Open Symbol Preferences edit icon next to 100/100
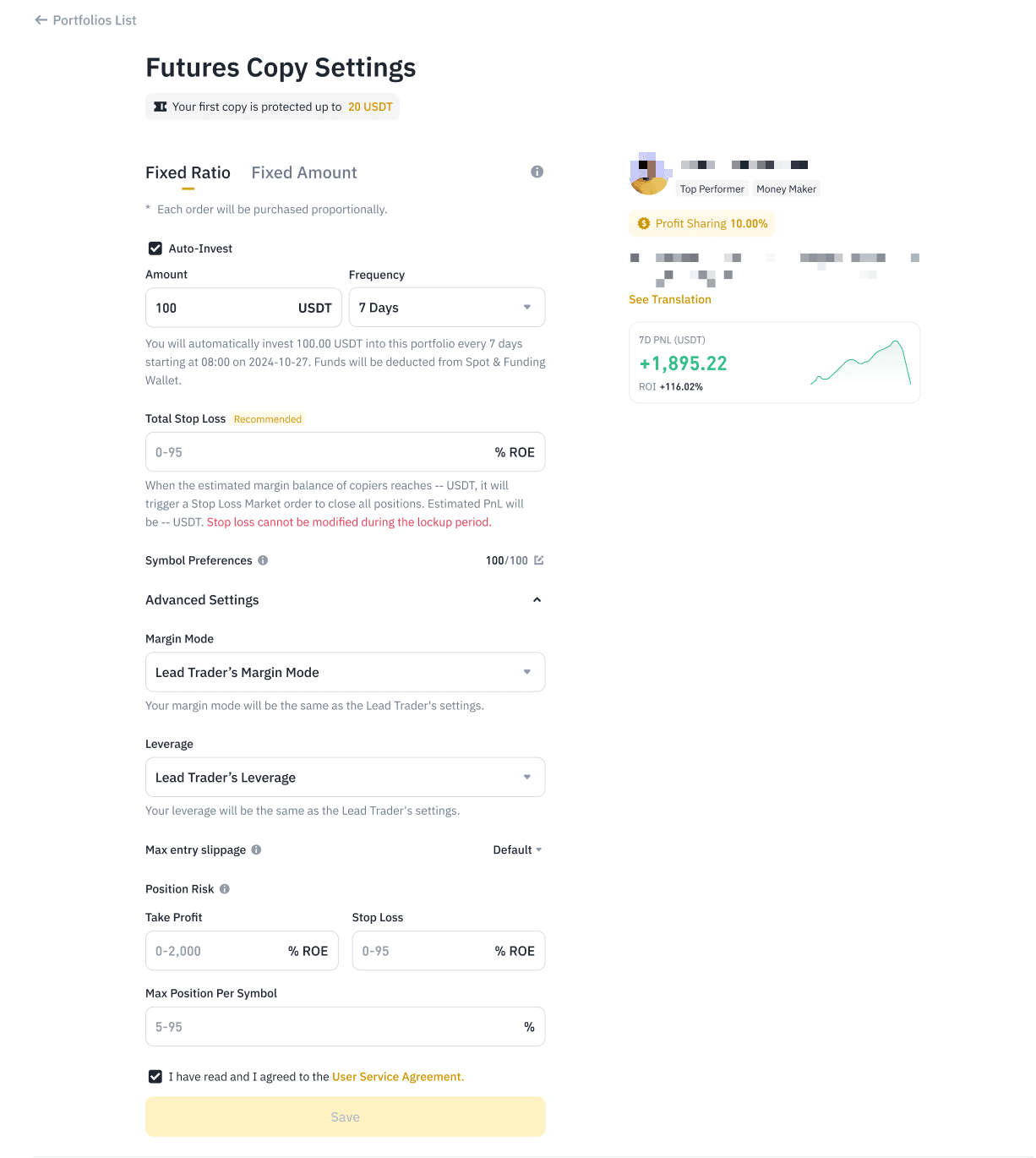Viewport: 1036px width, 1158px height. click(x=539, y=560)
